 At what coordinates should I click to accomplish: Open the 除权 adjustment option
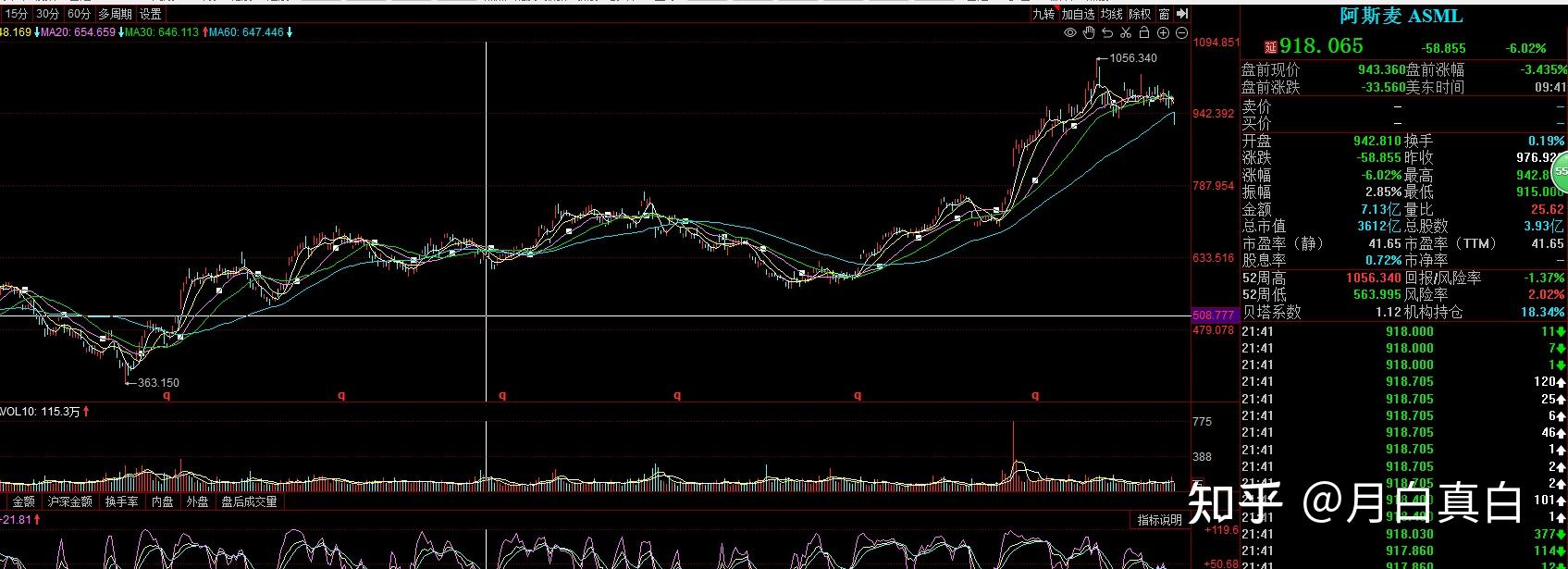pos(1140,14)
